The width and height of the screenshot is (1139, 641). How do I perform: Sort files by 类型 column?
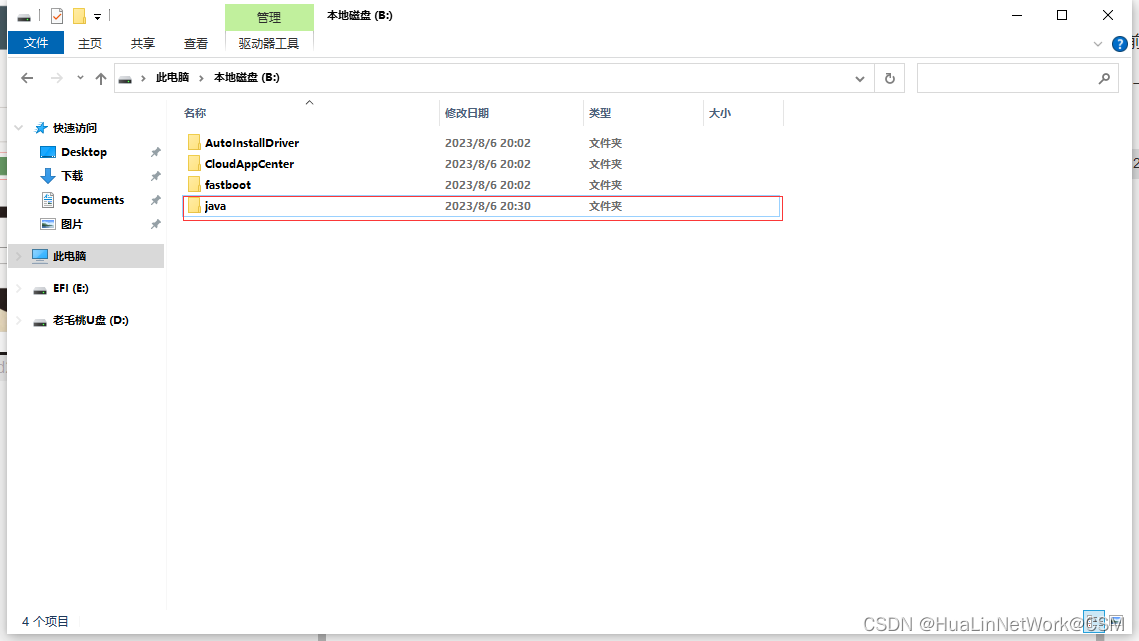pyautogui.click(x=600, y=113)
